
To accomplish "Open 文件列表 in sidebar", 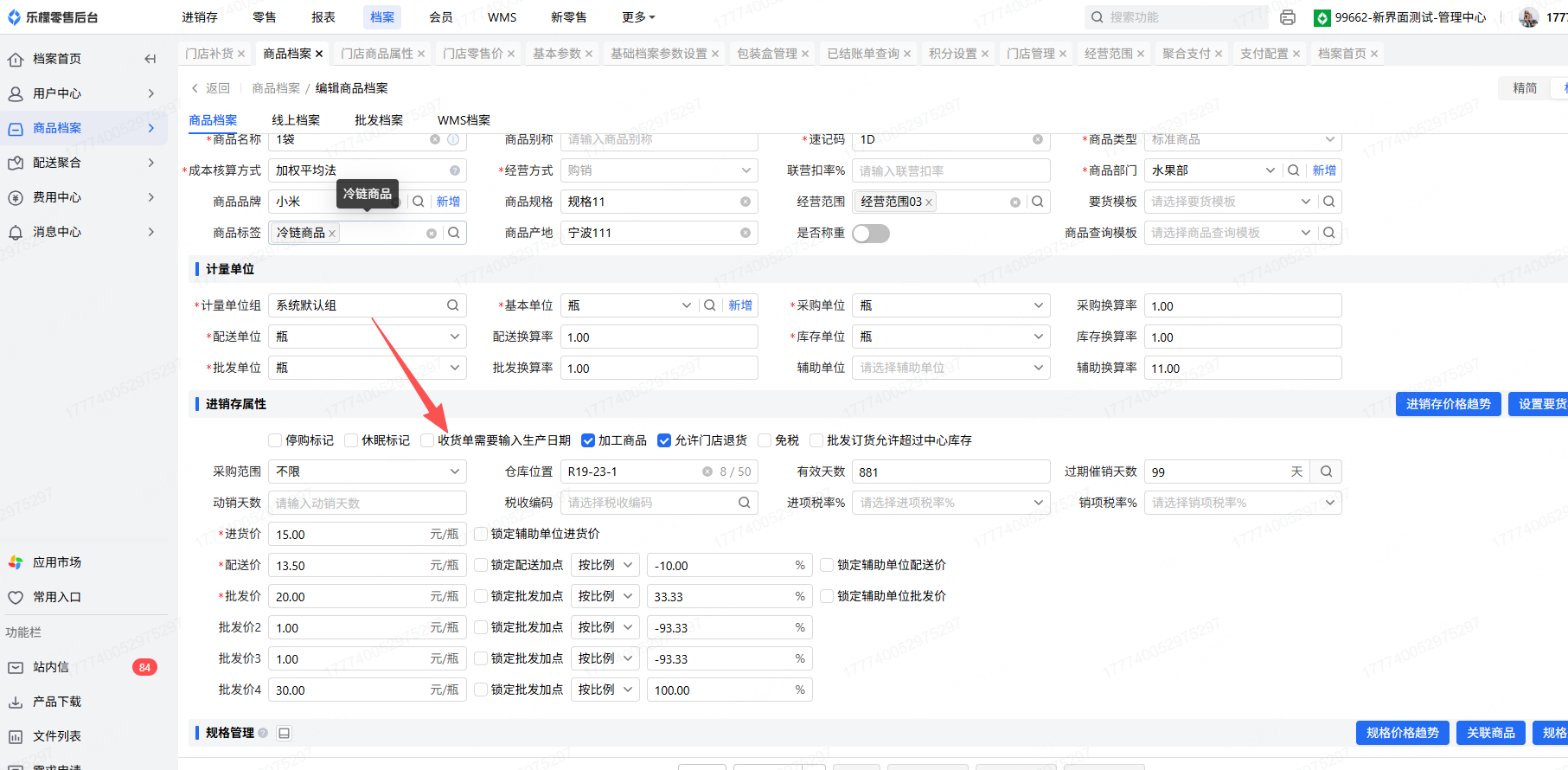I will [x=82, y=736].
